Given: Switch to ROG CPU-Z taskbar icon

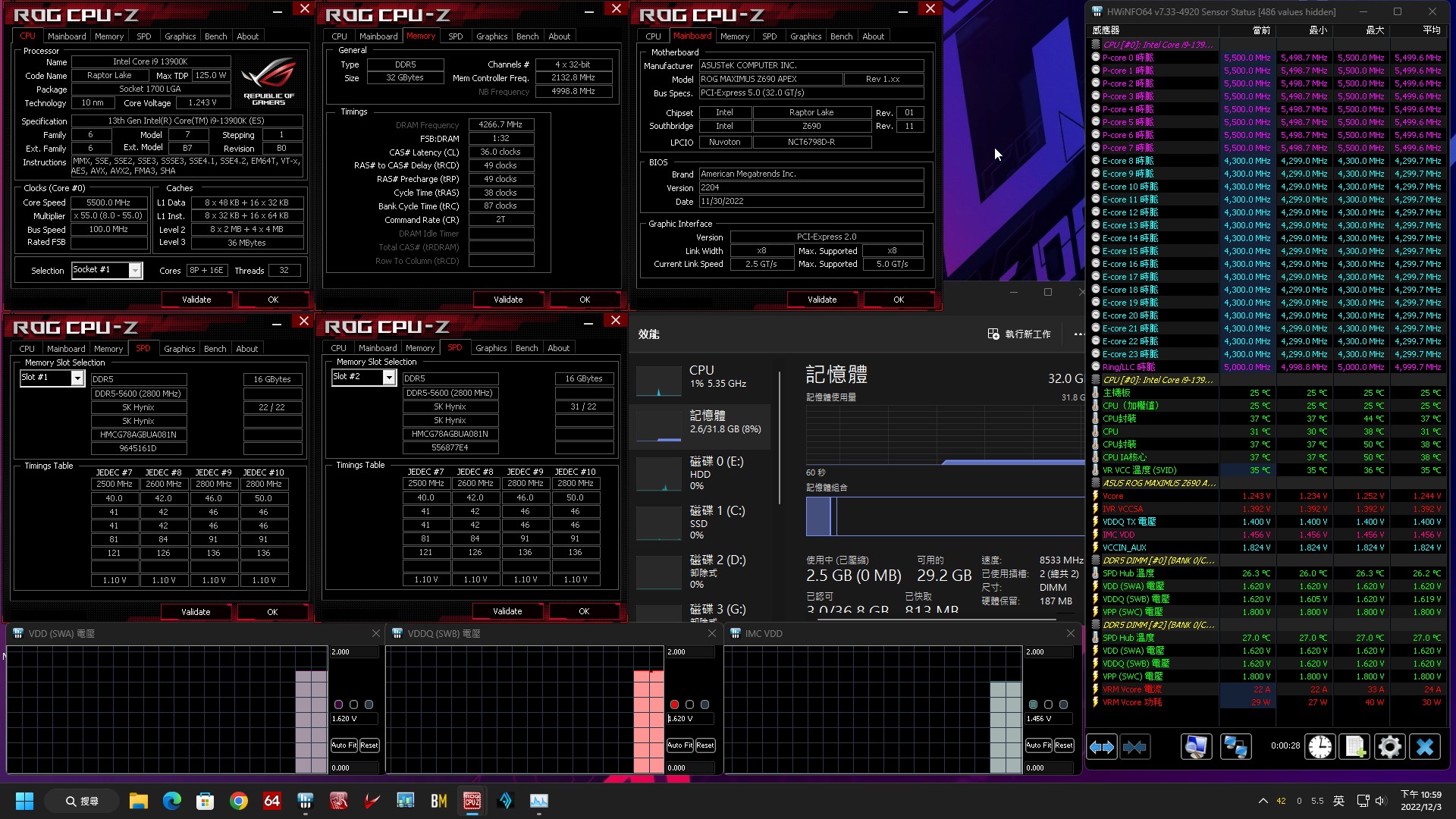Looking at the screenshot, I should pos(472,801).
